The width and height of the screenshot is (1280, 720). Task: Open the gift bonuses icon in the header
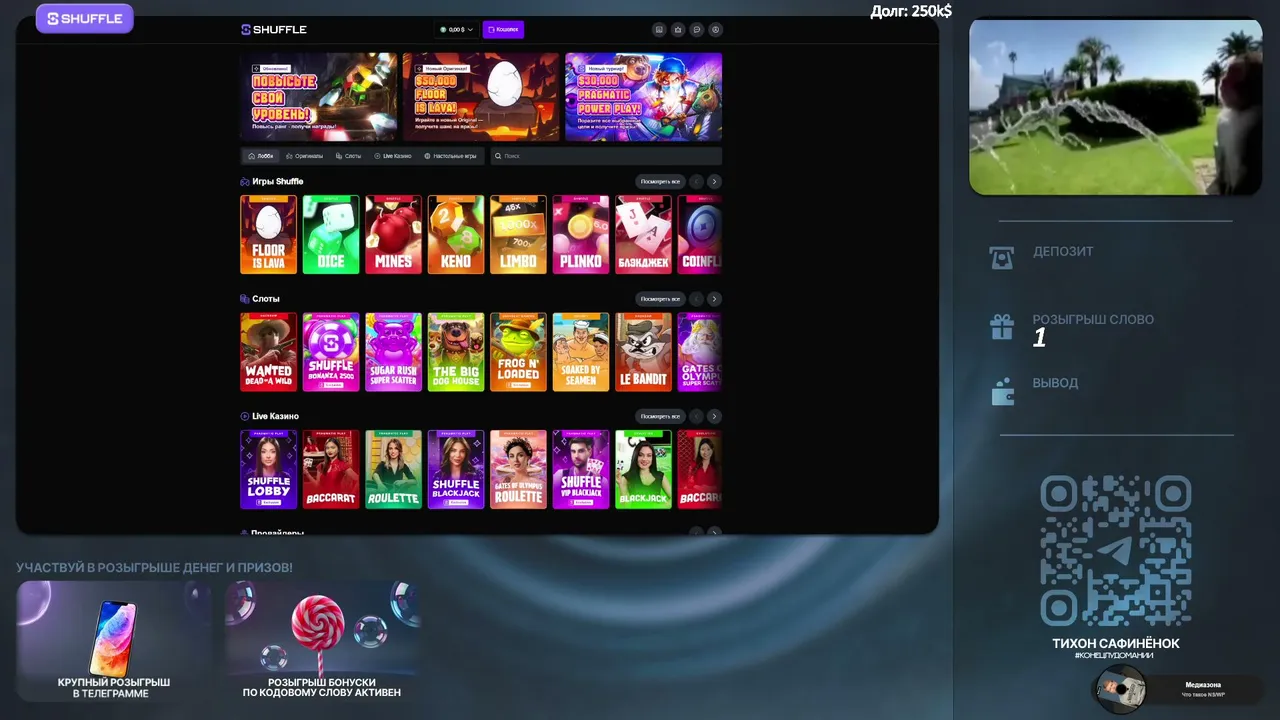click(x=678, y=30)
